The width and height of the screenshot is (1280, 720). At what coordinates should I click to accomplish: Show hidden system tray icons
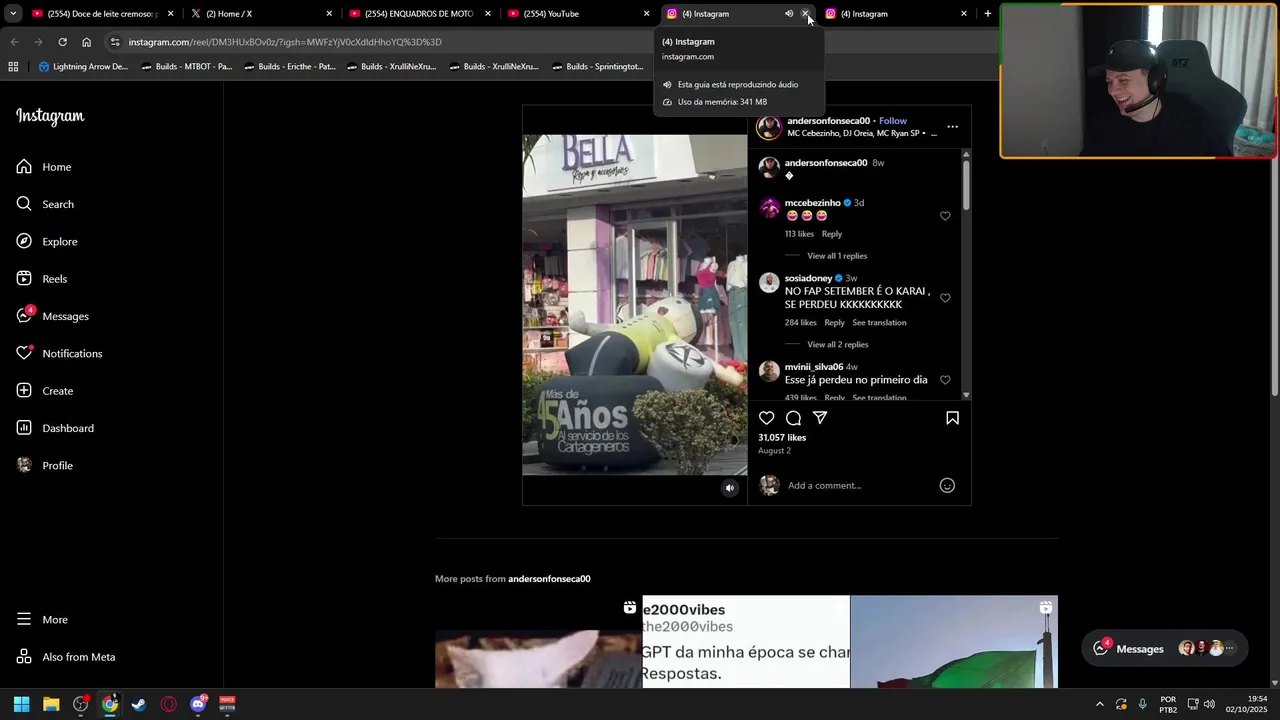click(1100, 704)
